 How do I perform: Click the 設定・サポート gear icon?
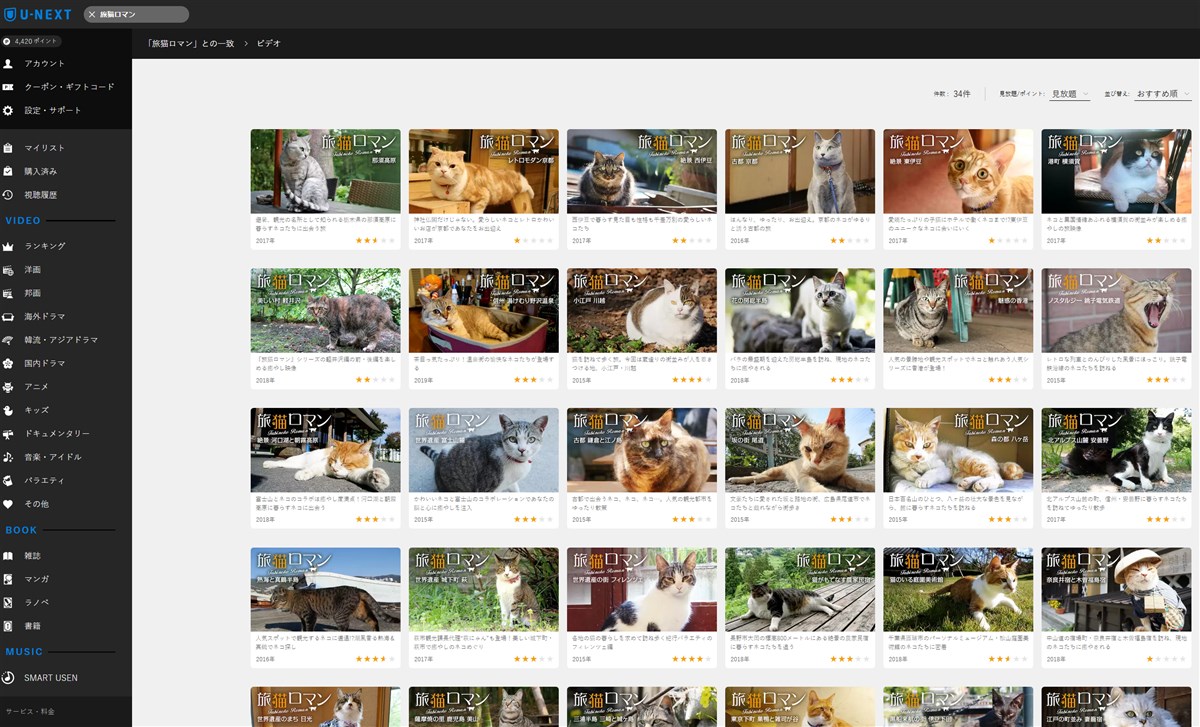(x=8, y=110)
